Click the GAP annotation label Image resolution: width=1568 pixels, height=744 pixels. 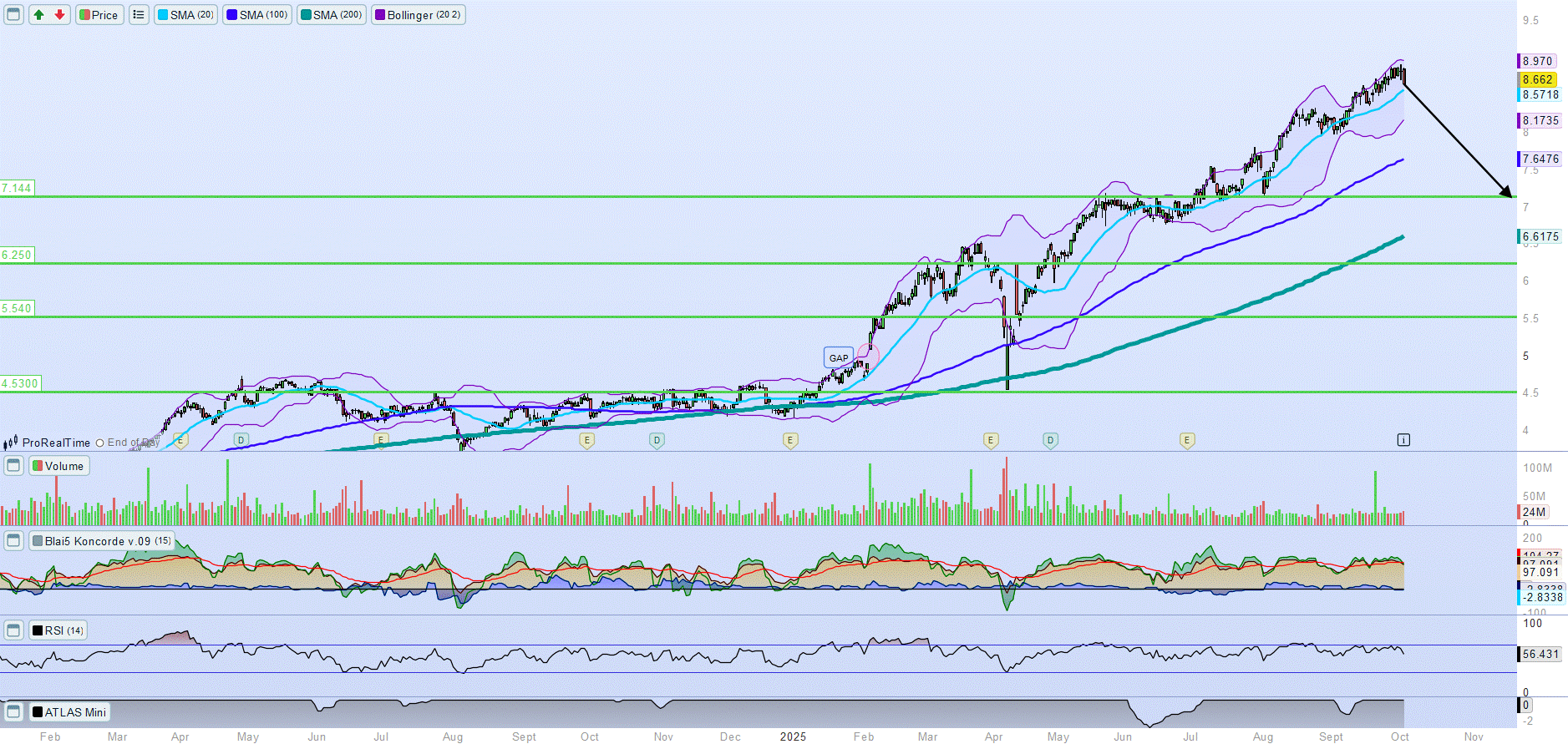pyautogui.click(x=839, y=358)
